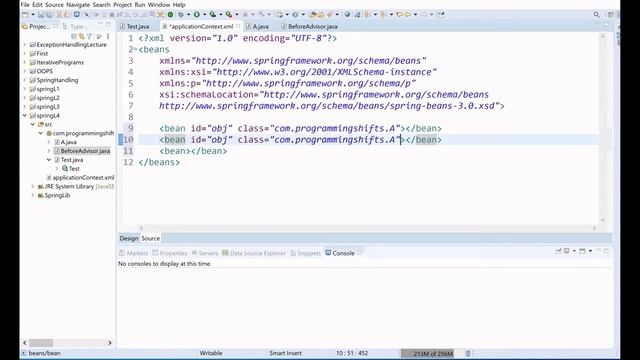Click the editor horizontal scrollbar
This screenshot has width=640, height=360.
pyautogui.click(x=367, y=228)
